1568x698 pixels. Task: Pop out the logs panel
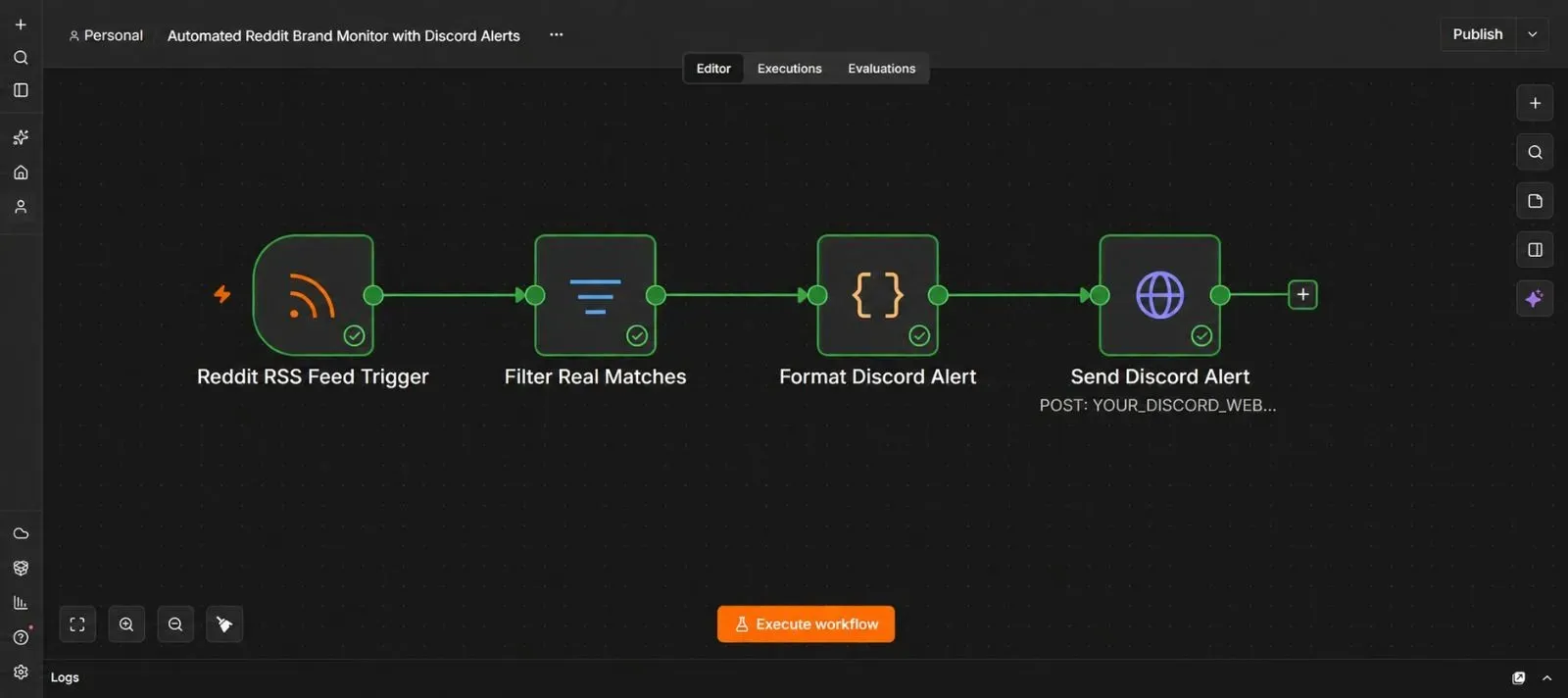pyautogui.click(x=1518, y=677)
